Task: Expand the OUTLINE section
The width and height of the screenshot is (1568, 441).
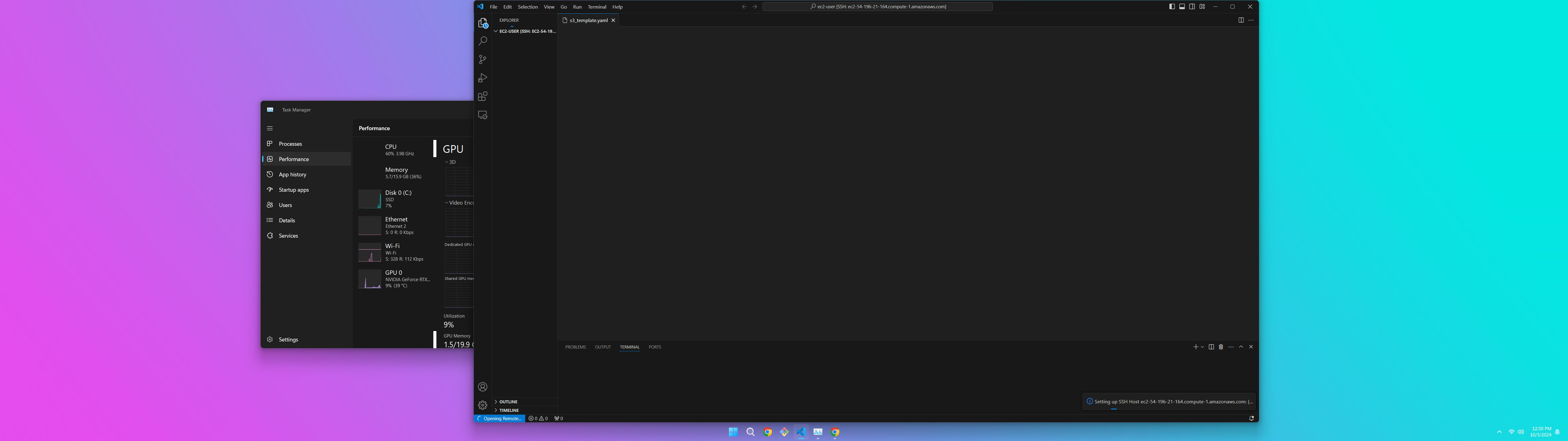Action: coord(508,402)
